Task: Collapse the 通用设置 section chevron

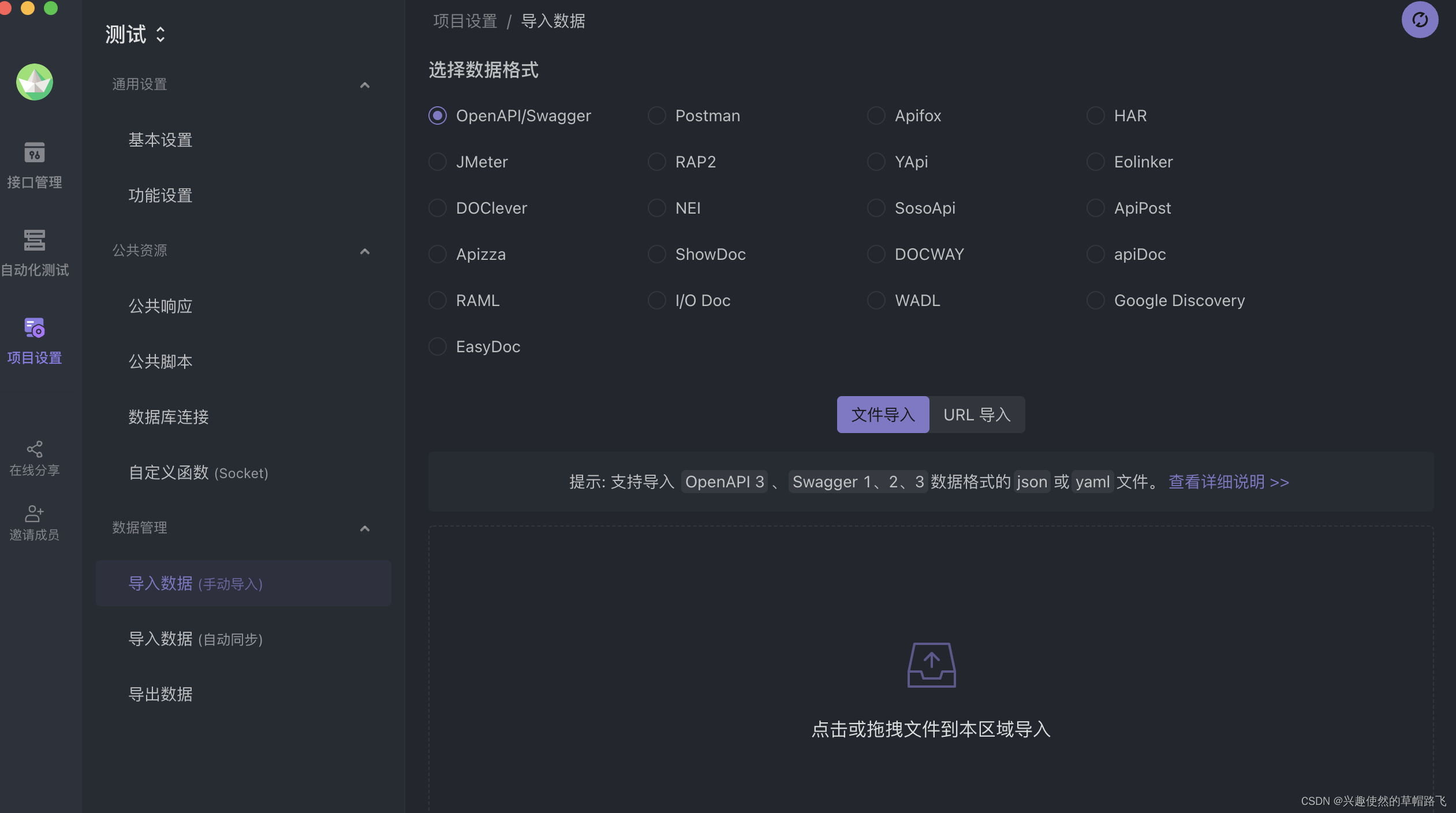Action: pyautogui.click(x=364, y=85)
